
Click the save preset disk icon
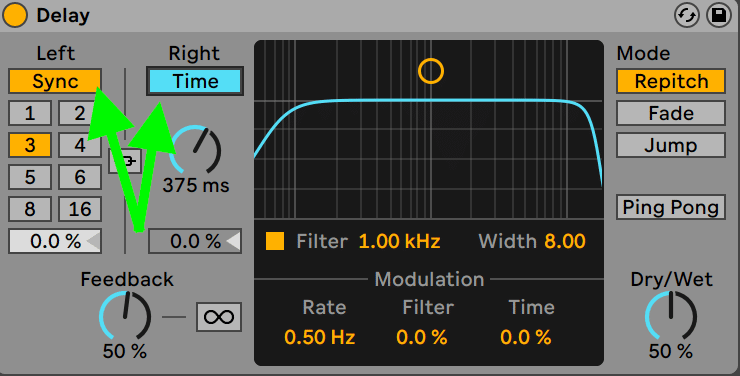pos(719,16)
